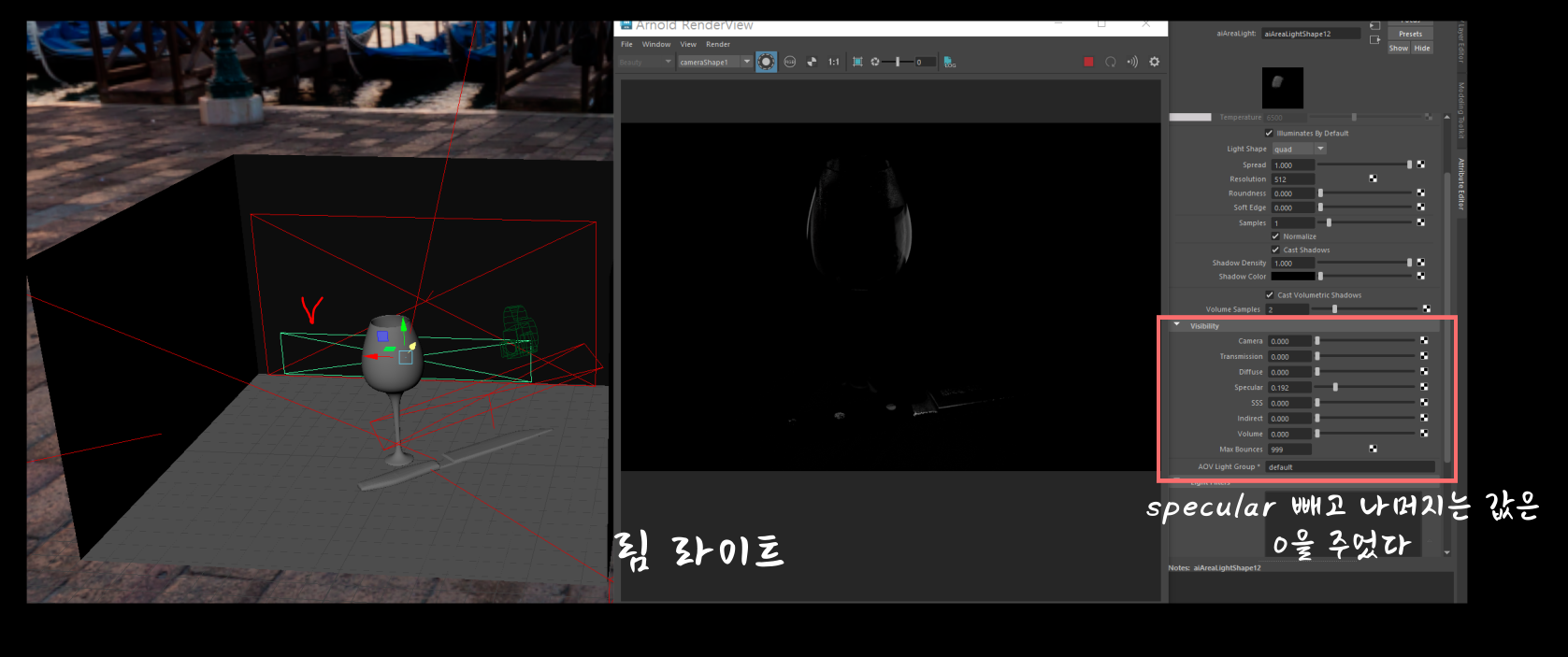Open the File menu in RenderView

(626, 44)
